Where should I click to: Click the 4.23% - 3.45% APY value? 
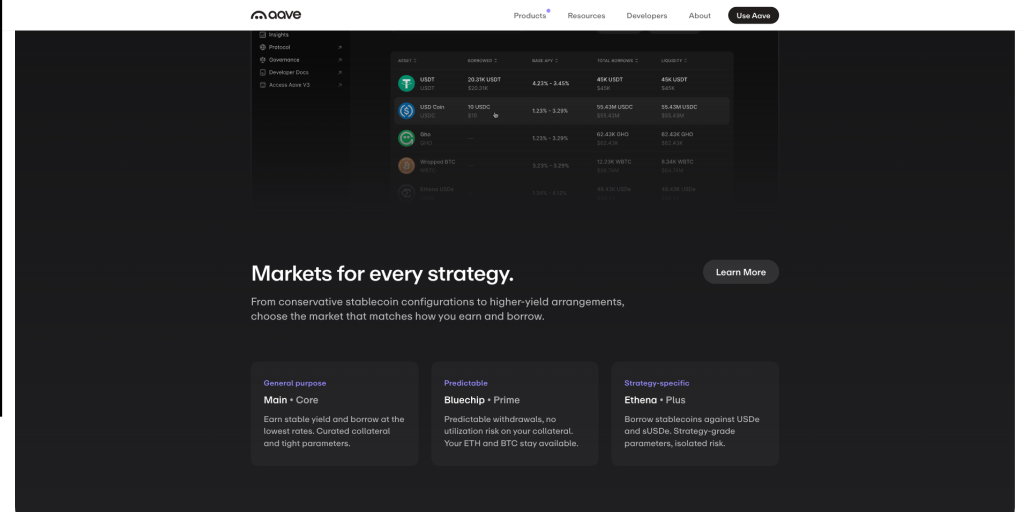[x=551, y=84]
